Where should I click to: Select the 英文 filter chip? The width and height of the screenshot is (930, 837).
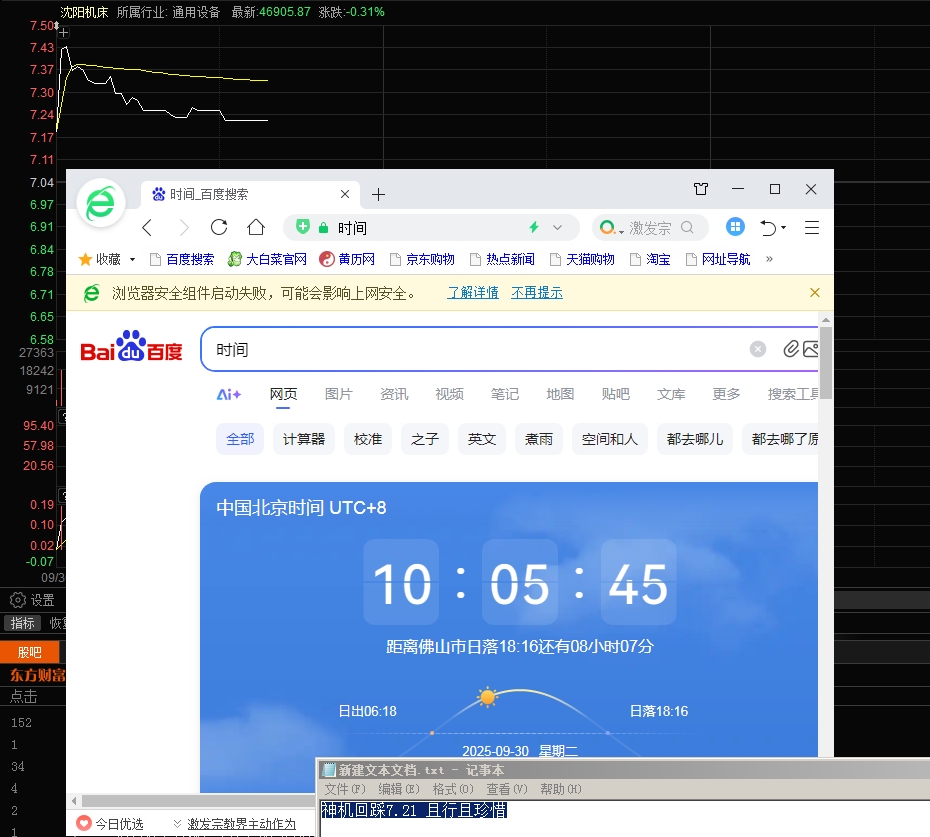pyautogui.click(x=482, y=439)
